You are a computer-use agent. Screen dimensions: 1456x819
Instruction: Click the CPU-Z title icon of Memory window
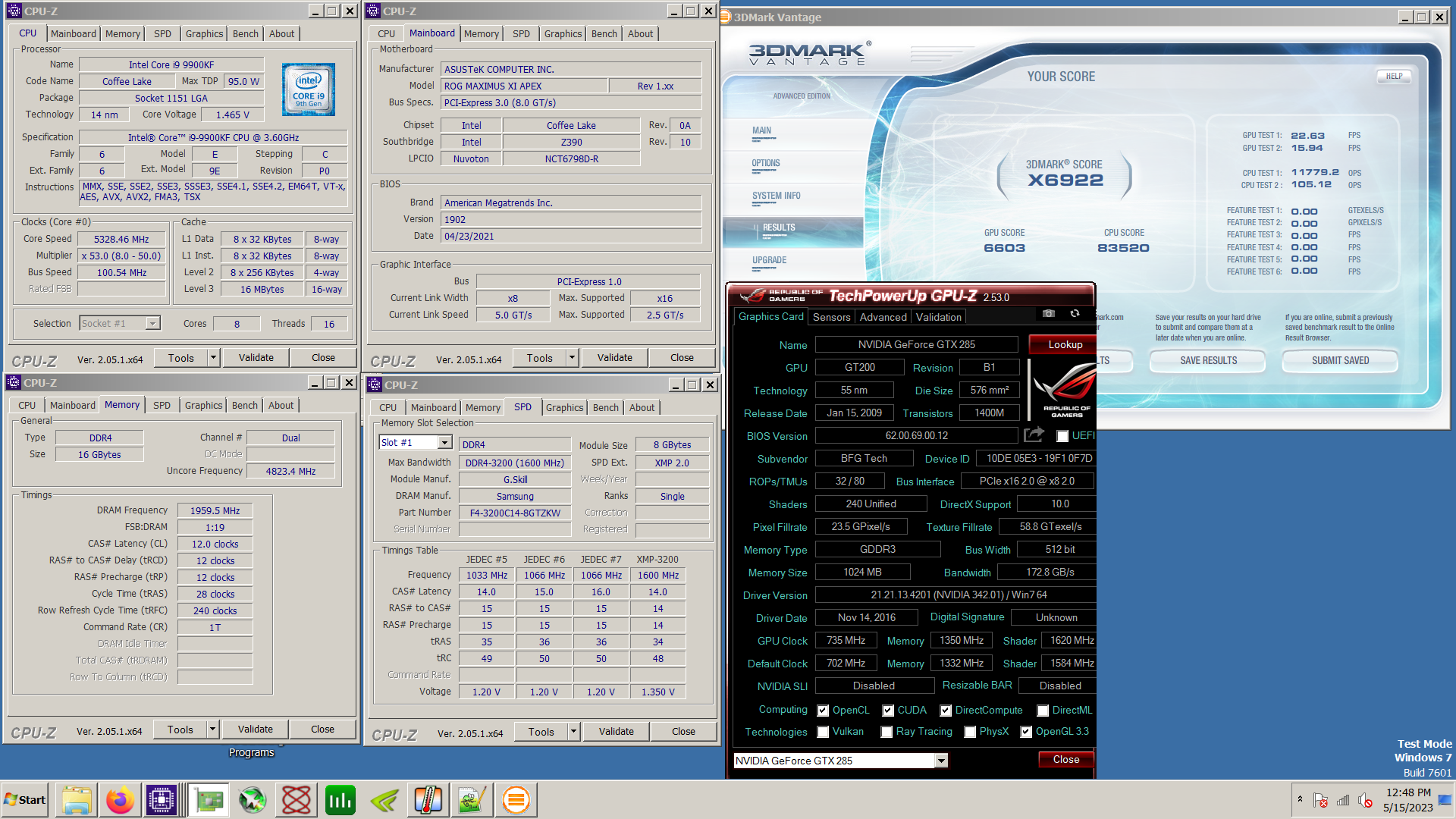[x=14, y=383]
